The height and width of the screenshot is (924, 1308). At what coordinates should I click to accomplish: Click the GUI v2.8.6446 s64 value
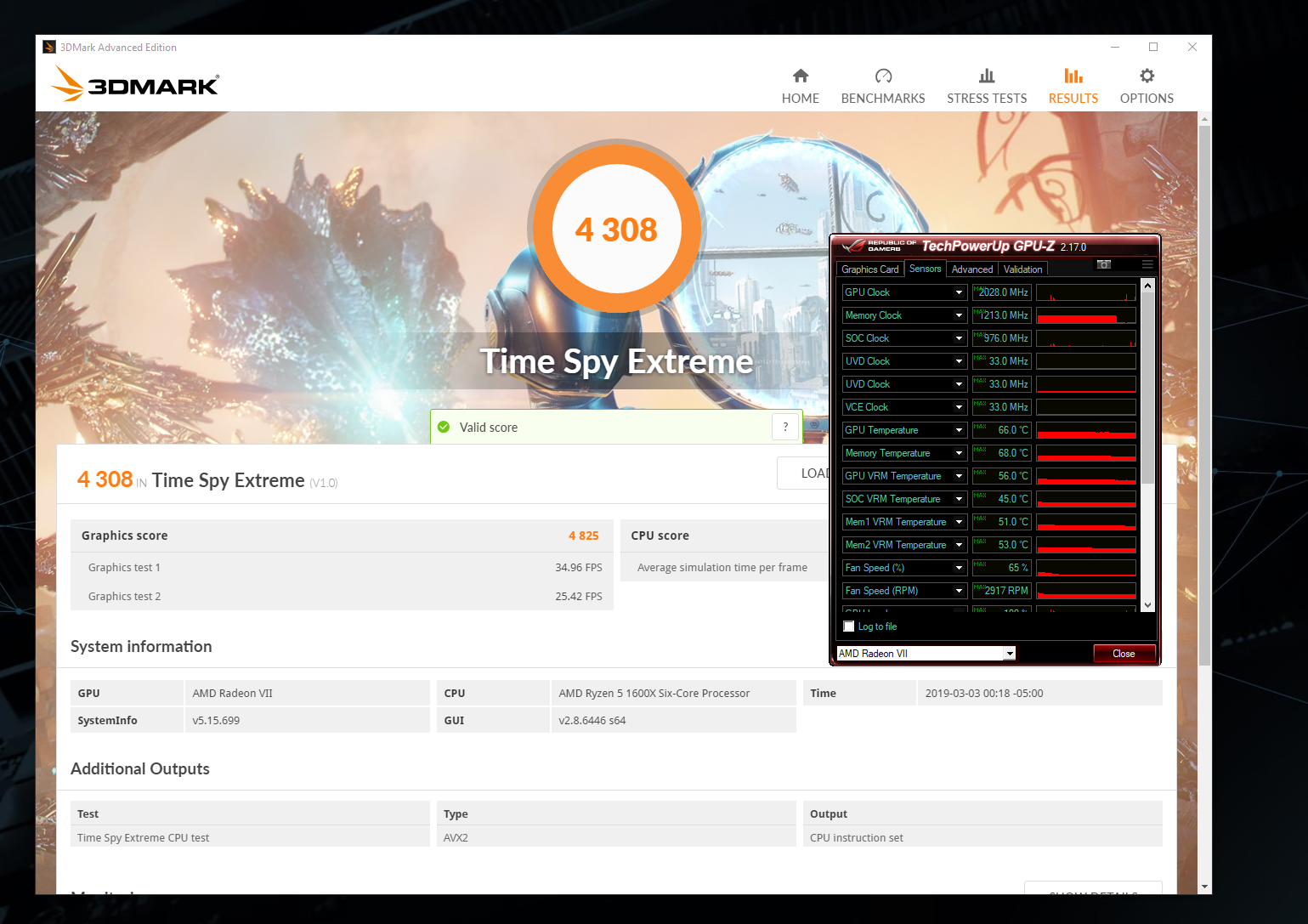tap(673, 720)
